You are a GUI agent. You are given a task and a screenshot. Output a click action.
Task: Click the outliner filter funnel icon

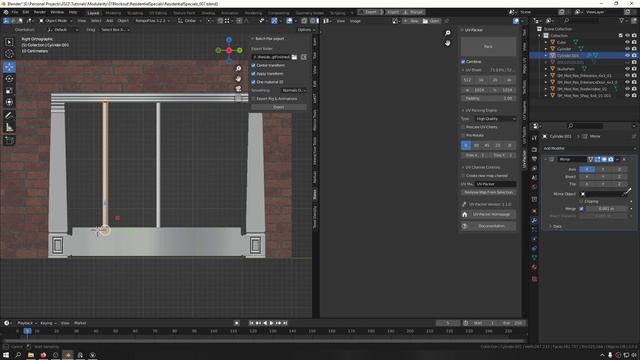(x=621, y=20)
